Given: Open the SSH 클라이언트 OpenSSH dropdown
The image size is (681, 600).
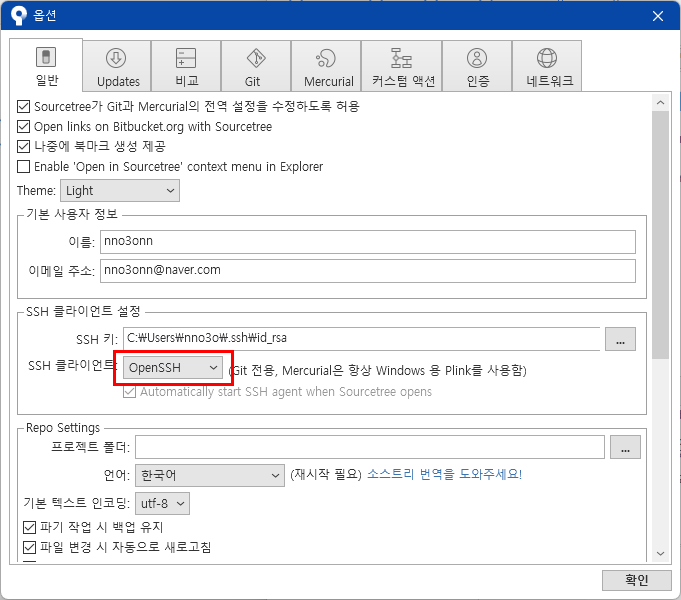Looking at the screenshot, I should pyautogui.click(x=173, y=368).
